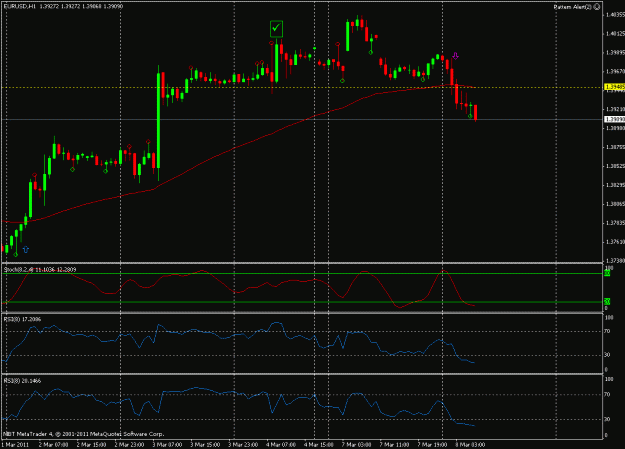This screenshot has width=625, height=449.
Task: Click the 1 Mar 2011 date label
Action: (x=15, y=445)
